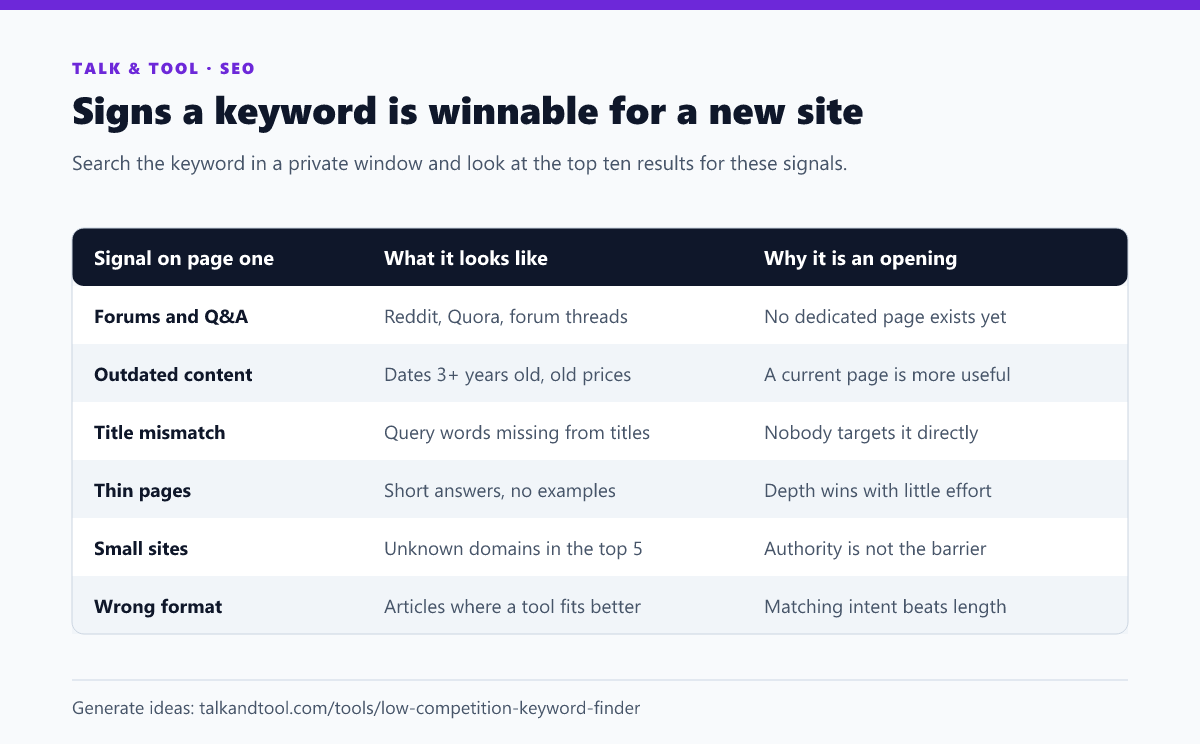Select the 'Forums and Q&A' cell
The height and width of the screenshot is (744, 1200).
[171, 316]
